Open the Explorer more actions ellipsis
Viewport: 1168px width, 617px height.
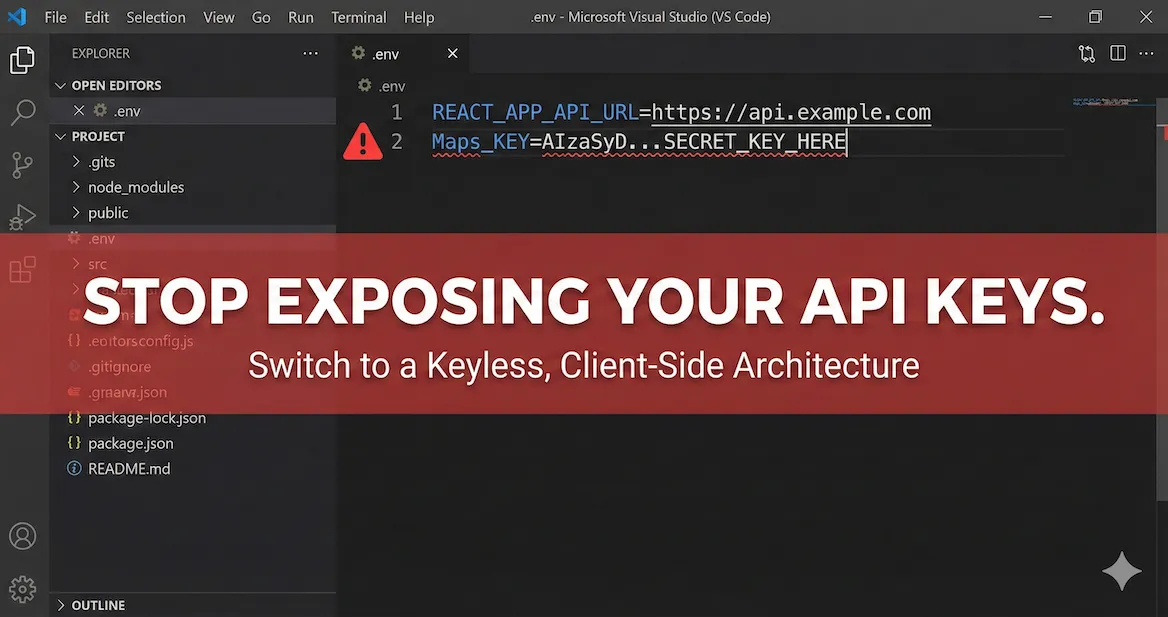(x=309, y=52)
